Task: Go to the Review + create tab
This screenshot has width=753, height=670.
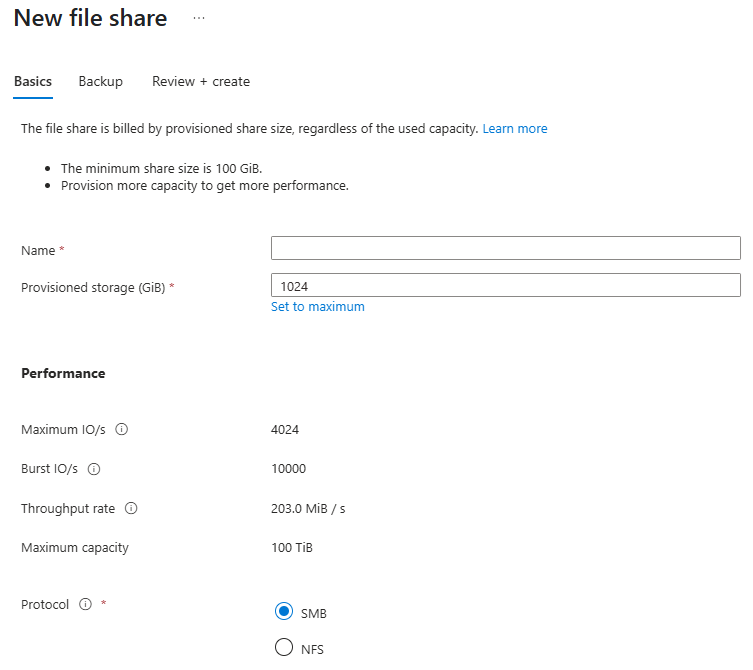Action: click(x=201, y=82)
